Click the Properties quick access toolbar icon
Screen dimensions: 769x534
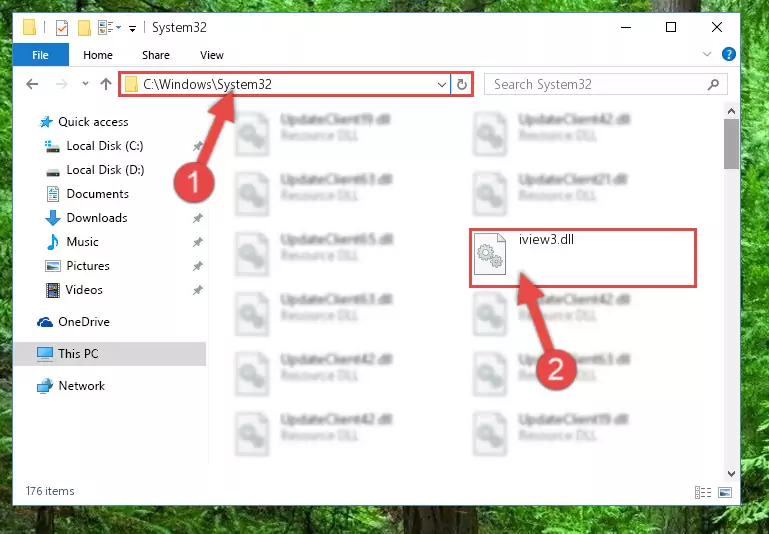point(62,28)
